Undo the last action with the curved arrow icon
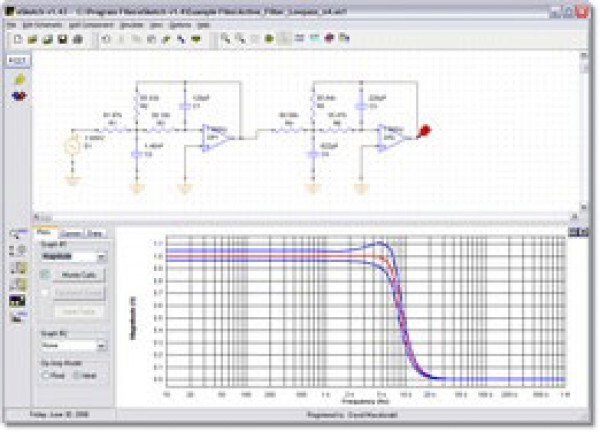Screen dimensions: 600x432 pos(106,39)
